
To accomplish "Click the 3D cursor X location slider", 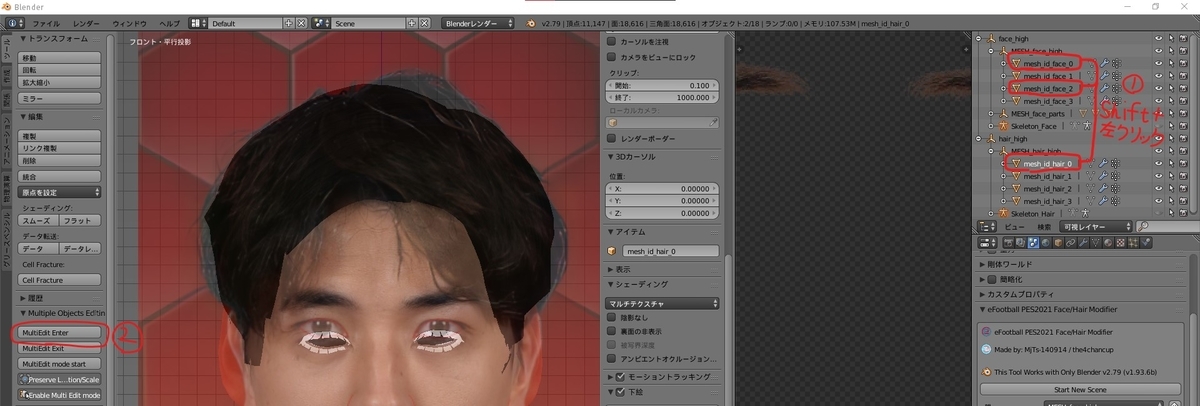I will tap(663, 188).
